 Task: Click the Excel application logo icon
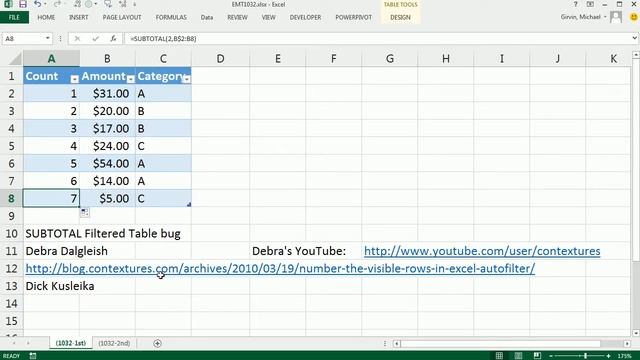tap(8, 4)
